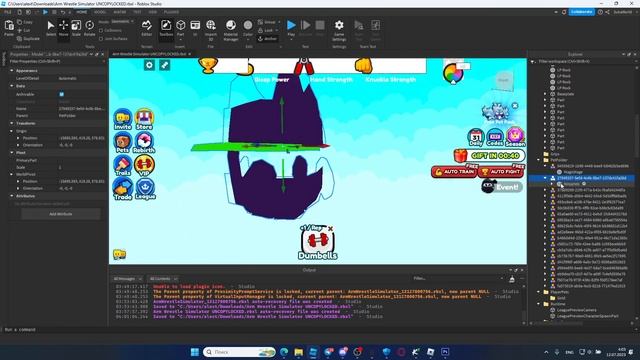This screenshot has height=360, width=640.
Task: Click the Dumbells tool slot
Action: coord(318,243)
